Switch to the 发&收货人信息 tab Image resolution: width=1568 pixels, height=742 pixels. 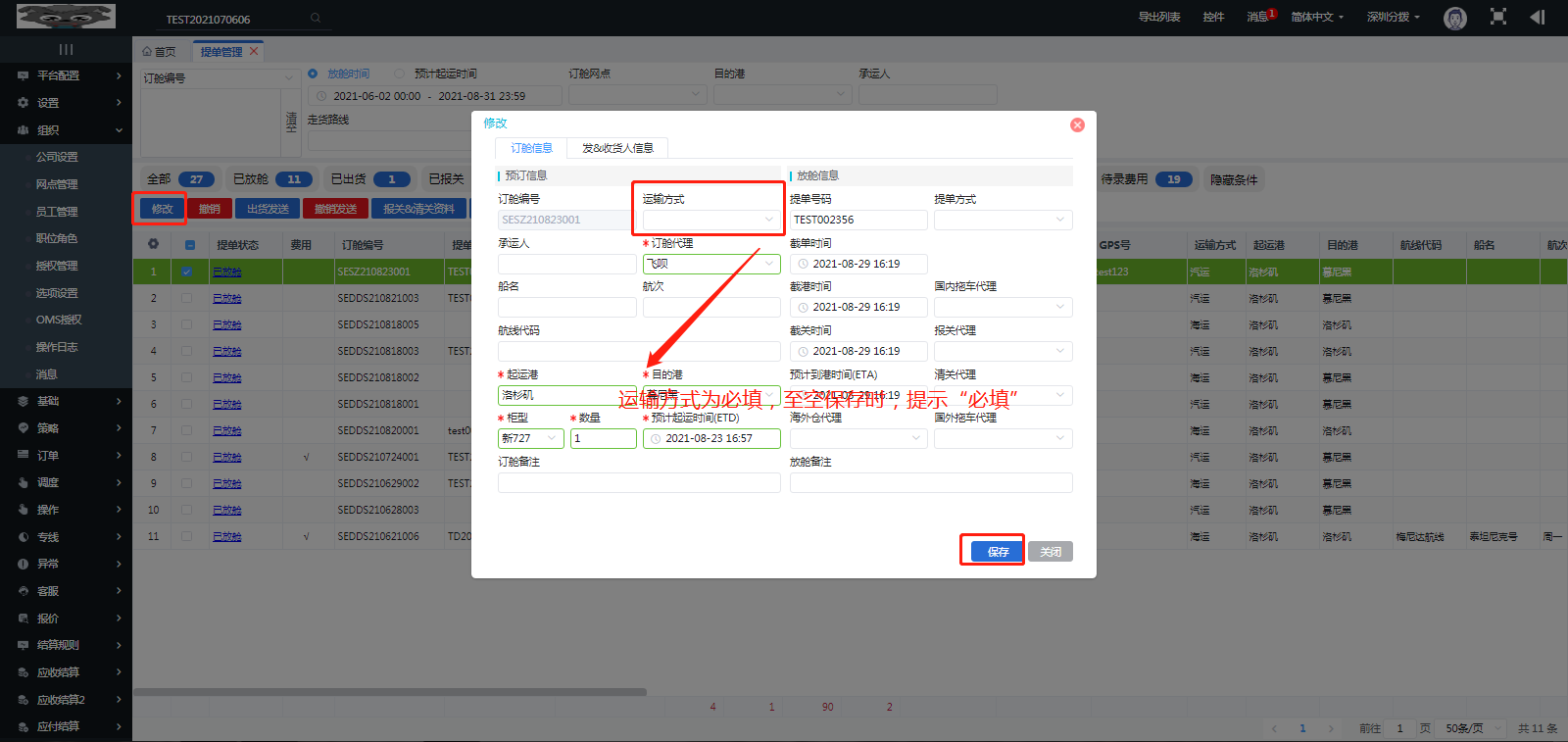[617, 148]
